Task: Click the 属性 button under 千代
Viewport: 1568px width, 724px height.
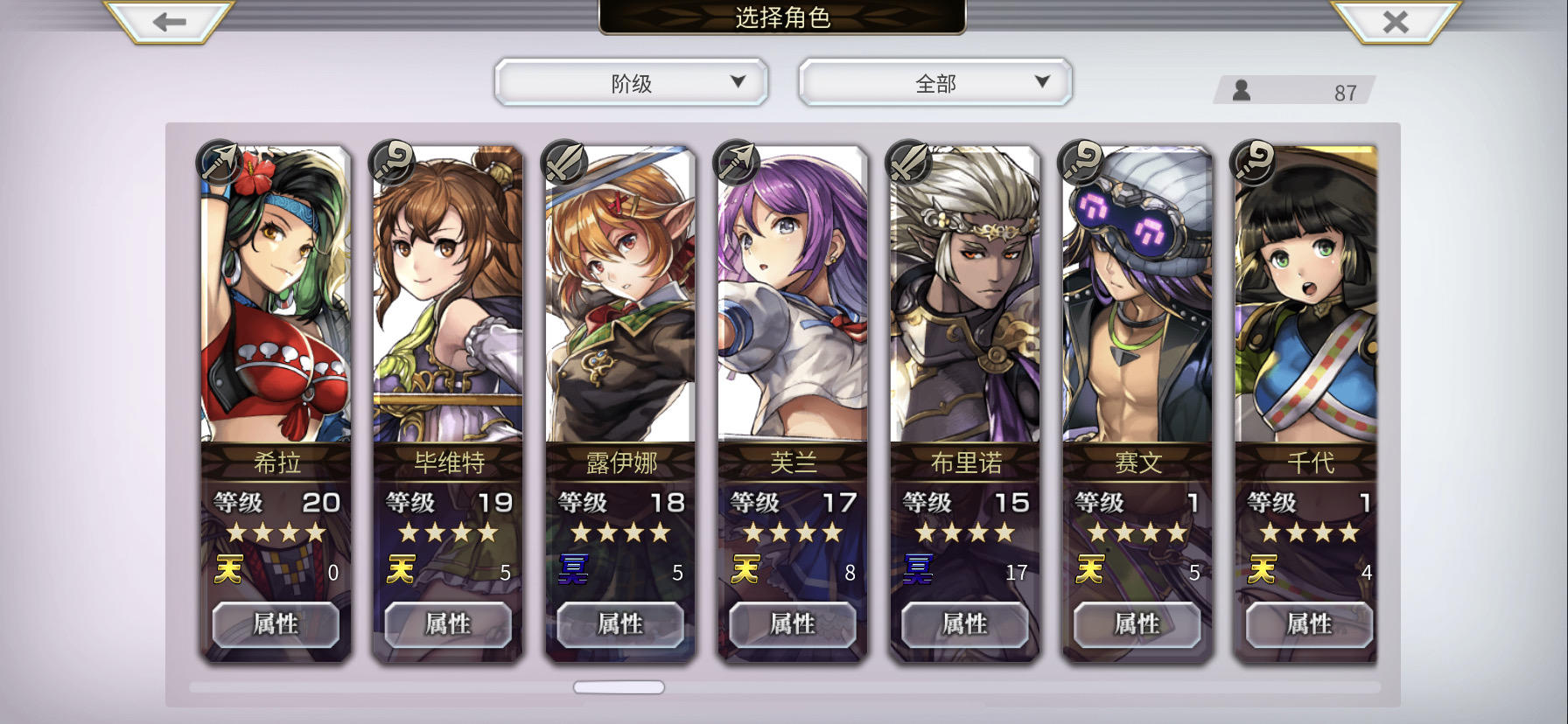Action: click(x=1309, y=624)
